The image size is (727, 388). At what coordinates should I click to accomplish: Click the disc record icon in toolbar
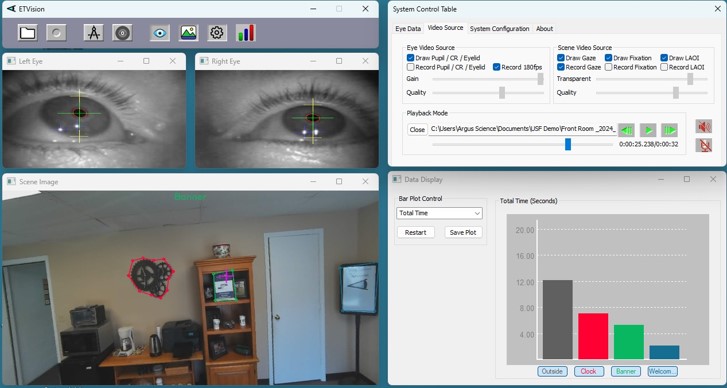click(122, 33)
